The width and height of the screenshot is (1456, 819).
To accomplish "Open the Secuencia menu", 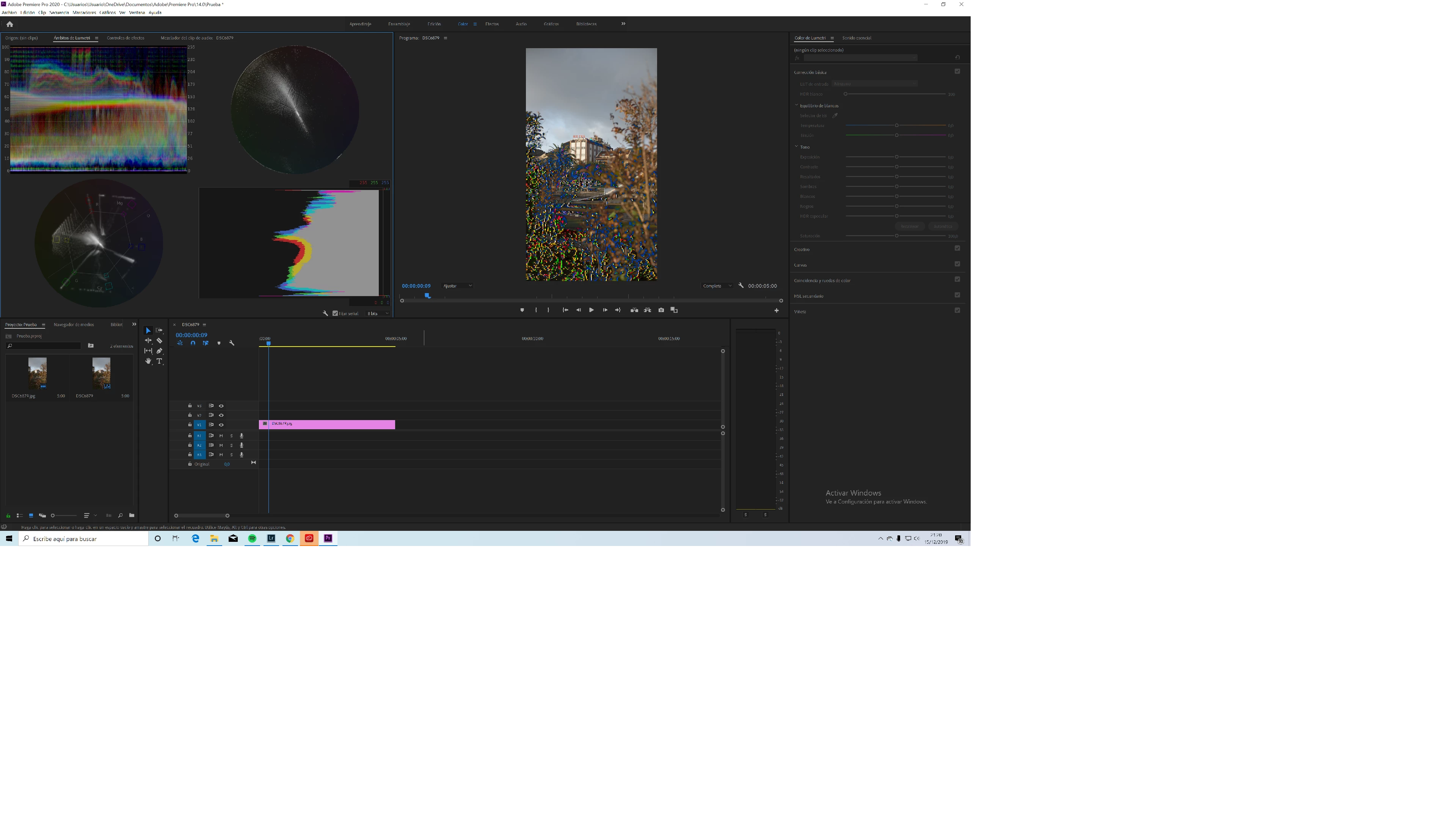I will (59, 13).
